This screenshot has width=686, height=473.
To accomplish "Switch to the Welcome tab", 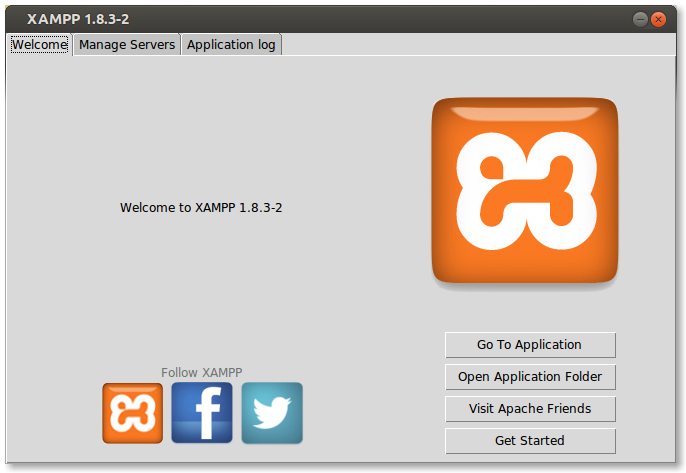I will coord(39,45).
